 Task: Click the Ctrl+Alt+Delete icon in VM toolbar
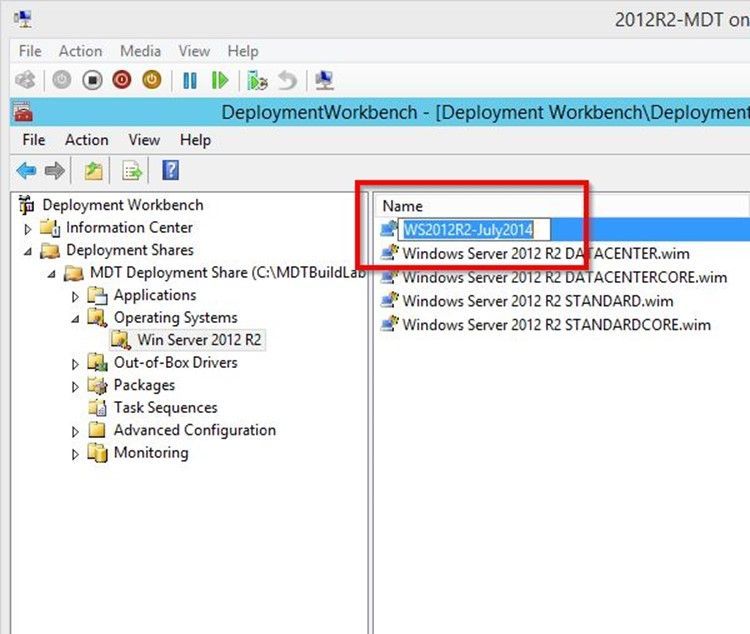(x=25, y=80)
